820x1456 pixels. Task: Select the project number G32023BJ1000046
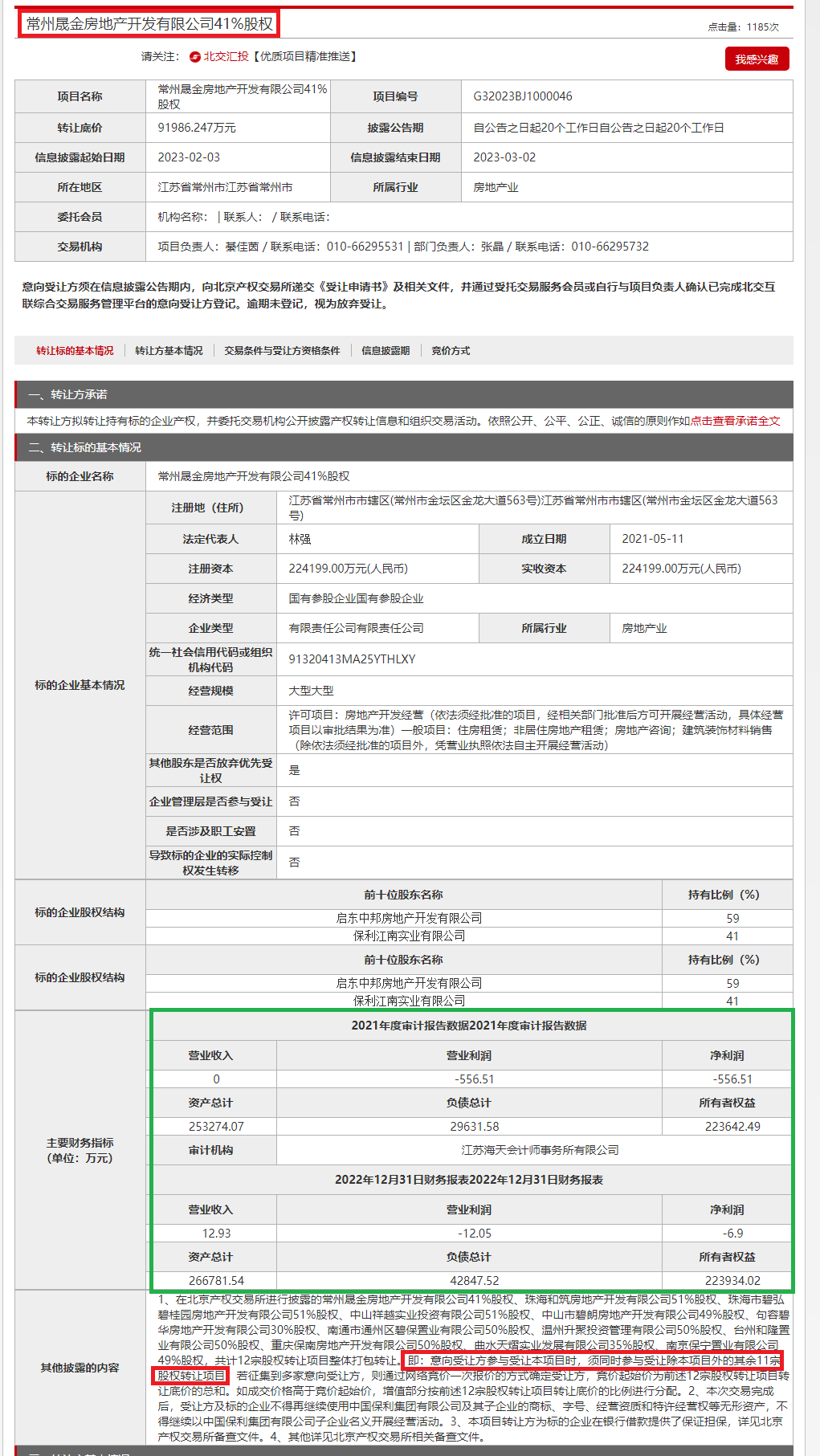pos(523,96)
